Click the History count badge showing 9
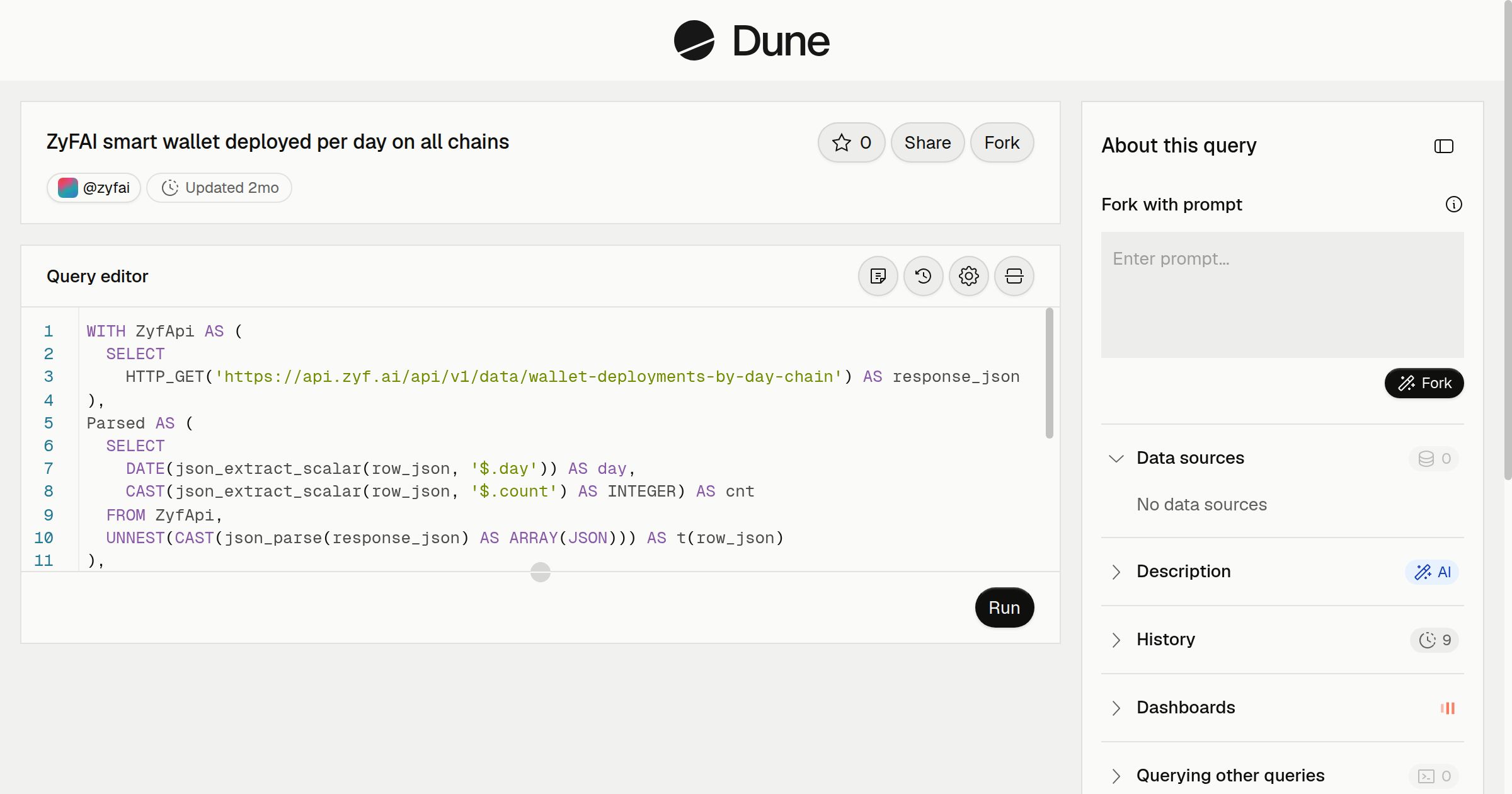The image size is (1512, 794). click(1435, 640)
